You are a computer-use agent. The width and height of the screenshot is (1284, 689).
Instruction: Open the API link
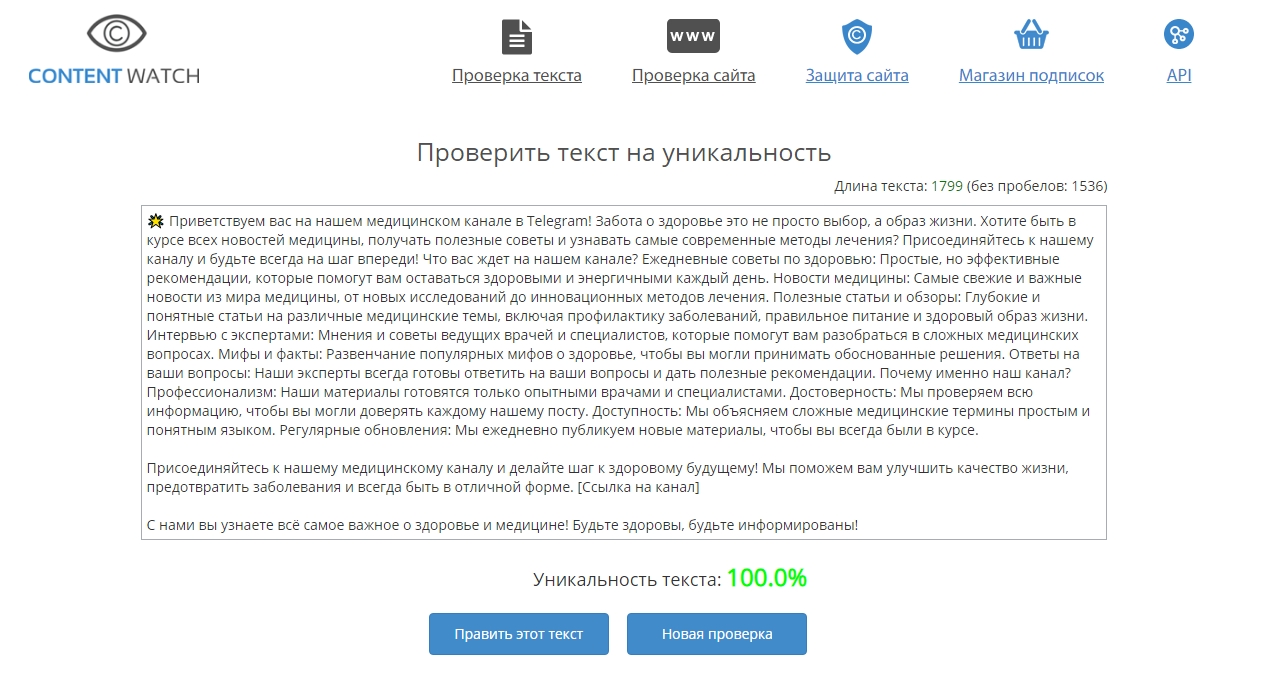[x=1179, y=76]
